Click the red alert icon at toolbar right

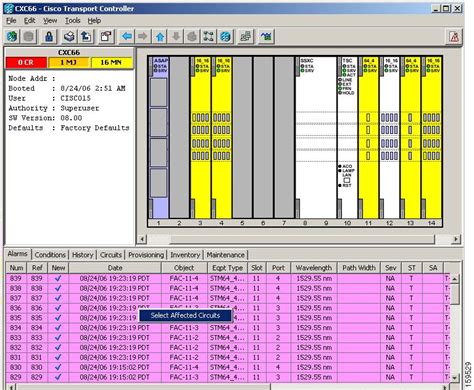coord(454,37)
